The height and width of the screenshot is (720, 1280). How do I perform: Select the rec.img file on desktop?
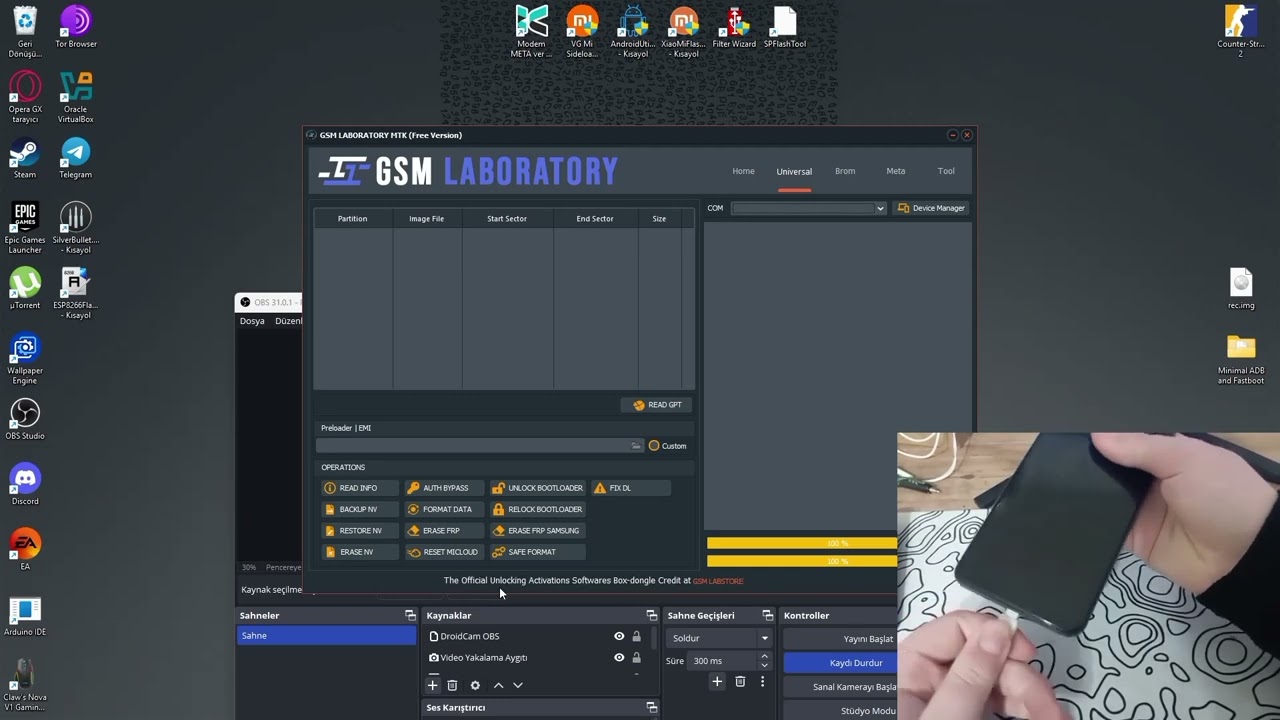1241,289
